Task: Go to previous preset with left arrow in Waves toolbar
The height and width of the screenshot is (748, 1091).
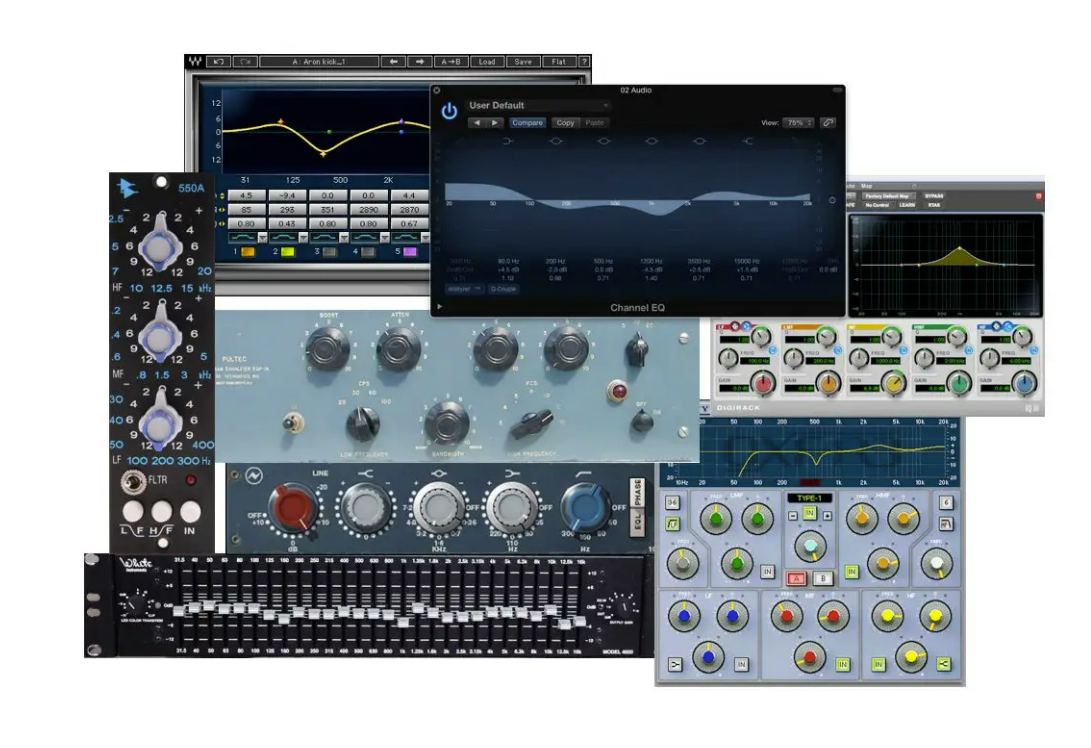Action: (394, 62)
